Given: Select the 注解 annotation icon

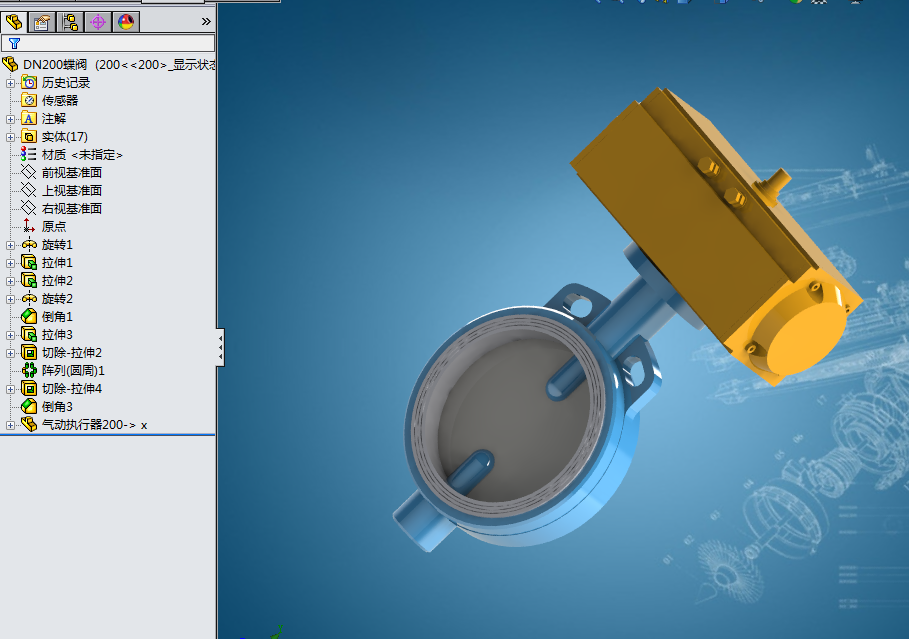Looking at the screenshot, I should [29, 119].
